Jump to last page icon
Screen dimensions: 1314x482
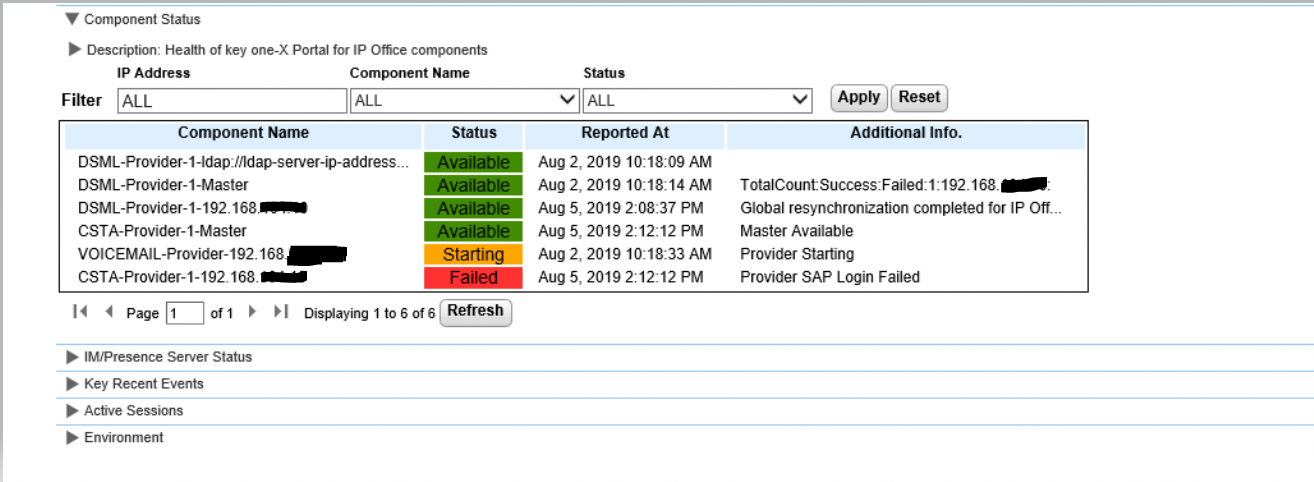point(282,313)
